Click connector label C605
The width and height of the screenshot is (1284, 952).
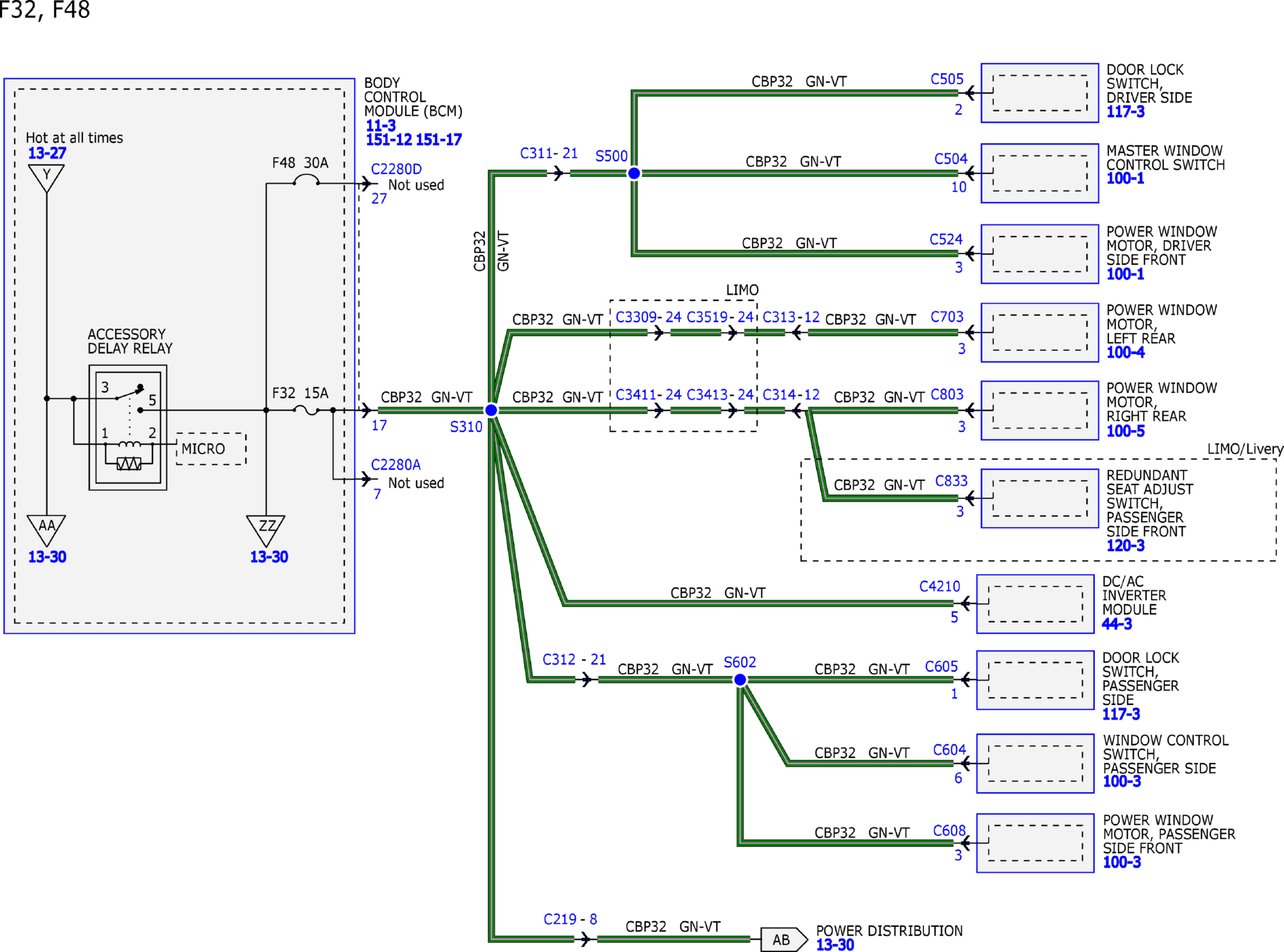tap(942, 667)
